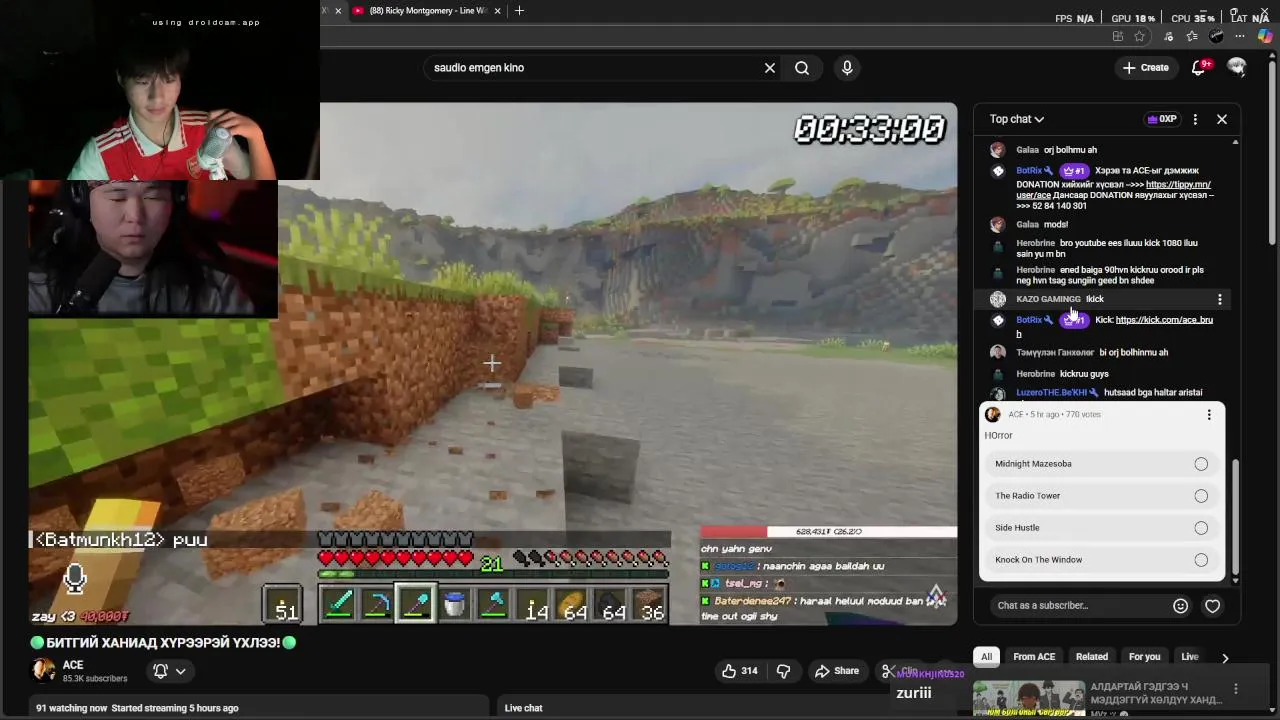Open more options for recommended video
The width and height of the screenshot is (1280, 720).
tap(1235, 689)
